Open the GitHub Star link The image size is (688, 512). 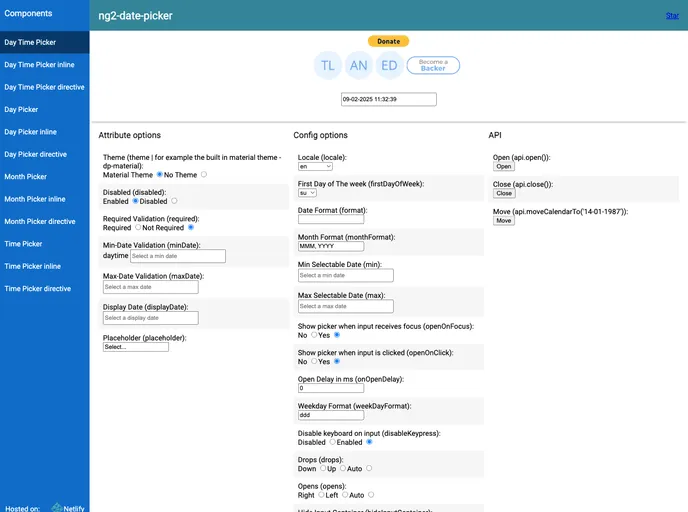(672, 16)
